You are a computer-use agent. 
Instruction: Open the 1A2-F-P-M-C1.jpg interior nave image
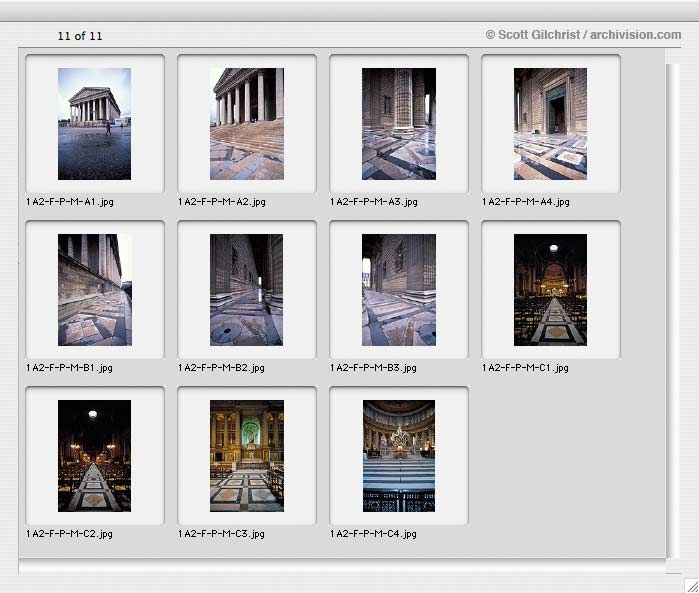click(x=551, y=290)
